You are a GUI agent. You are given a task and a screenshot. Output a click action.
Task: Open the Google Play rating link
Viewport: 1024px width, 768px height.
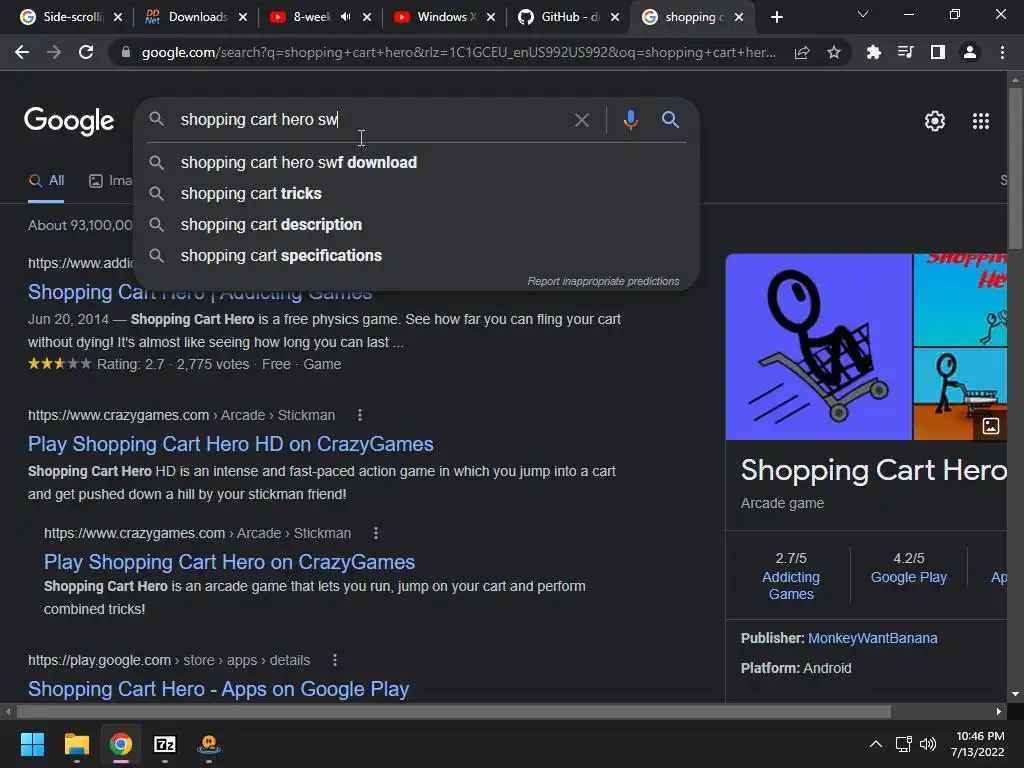tap(908, 577)
